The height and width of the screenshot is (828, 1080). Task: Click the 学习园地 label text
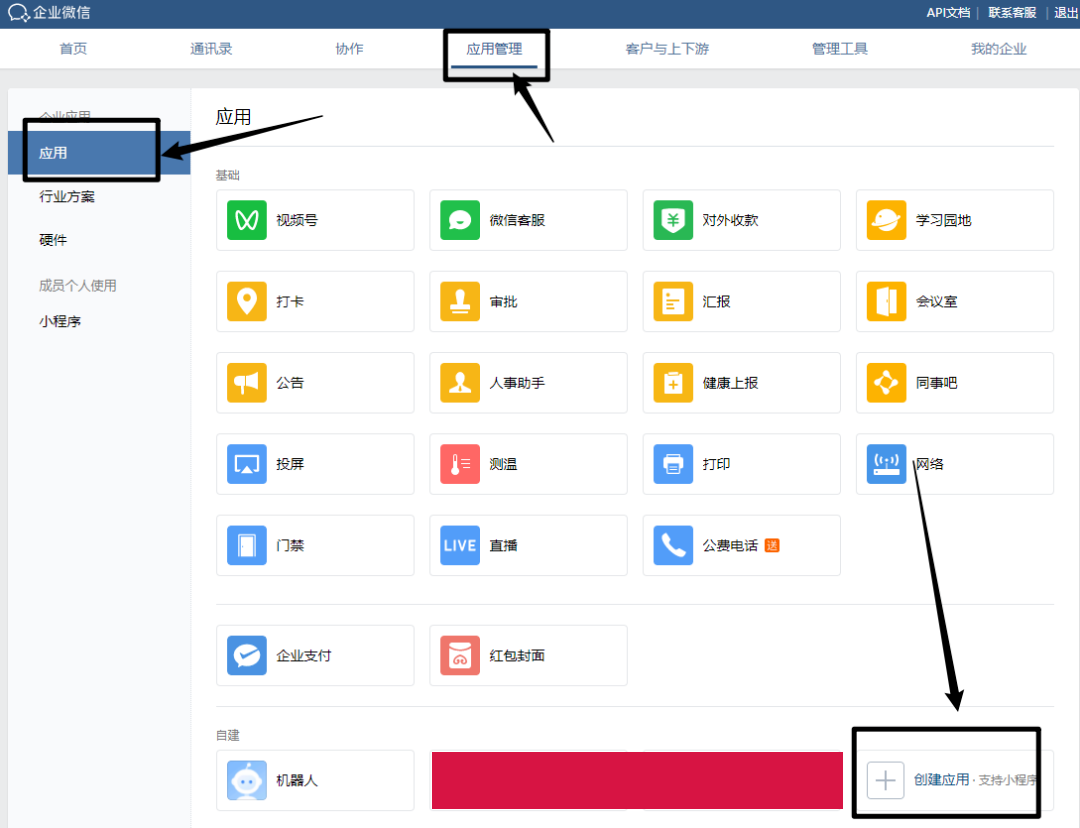pyautogui.click(x=944, y=220)
